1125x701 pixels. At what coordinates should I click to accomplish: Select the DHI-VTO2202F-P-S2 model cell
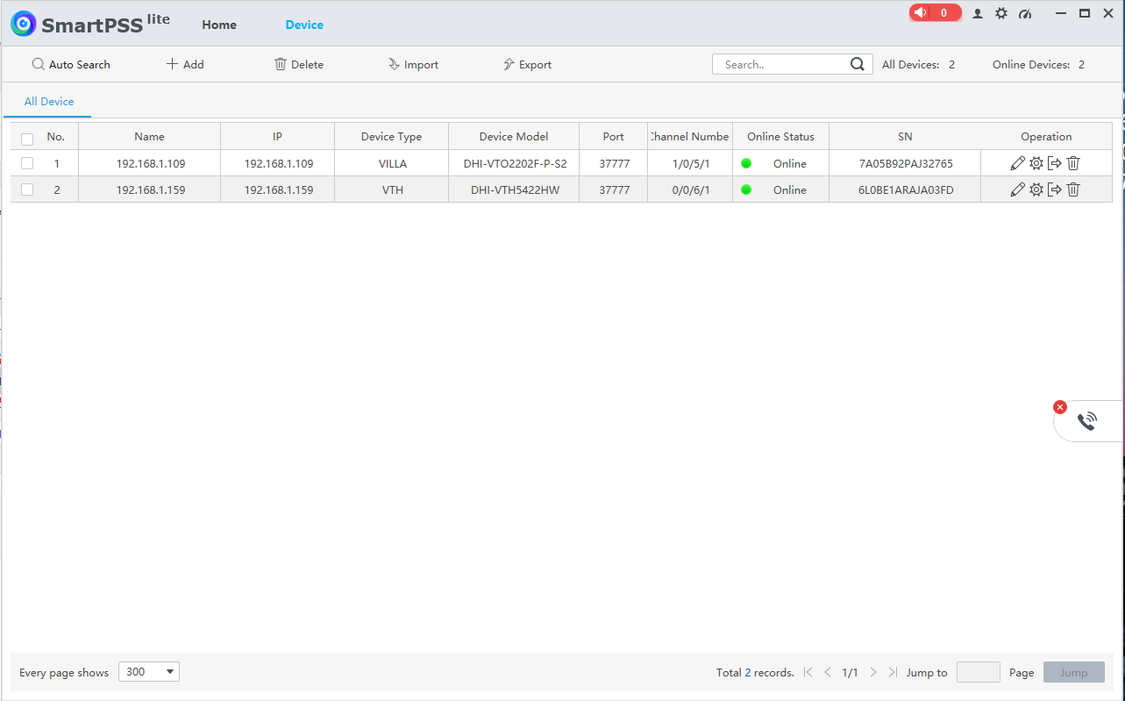tap(514, 164)
